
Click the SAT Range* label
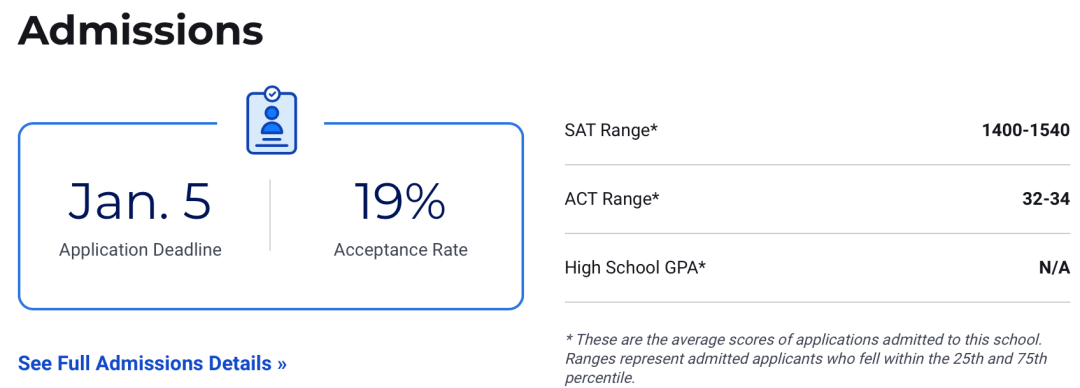[611, 130]
